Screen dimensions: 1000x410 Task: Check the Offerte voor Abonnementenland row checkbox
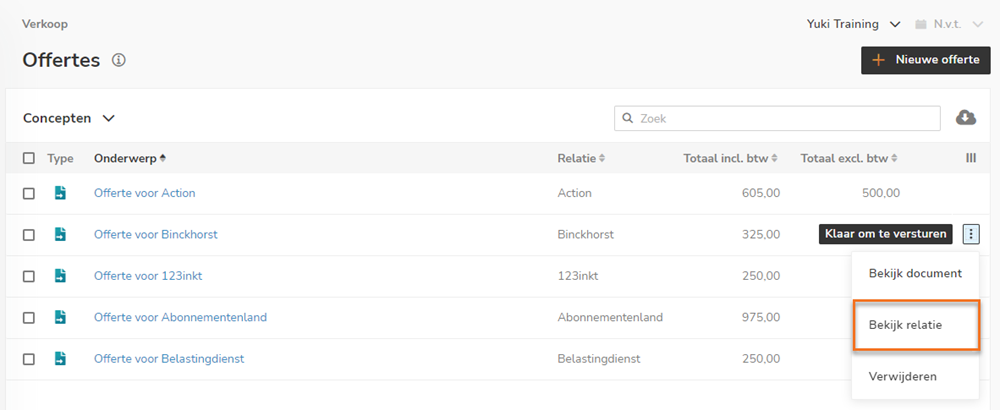[x=29, y=318]
